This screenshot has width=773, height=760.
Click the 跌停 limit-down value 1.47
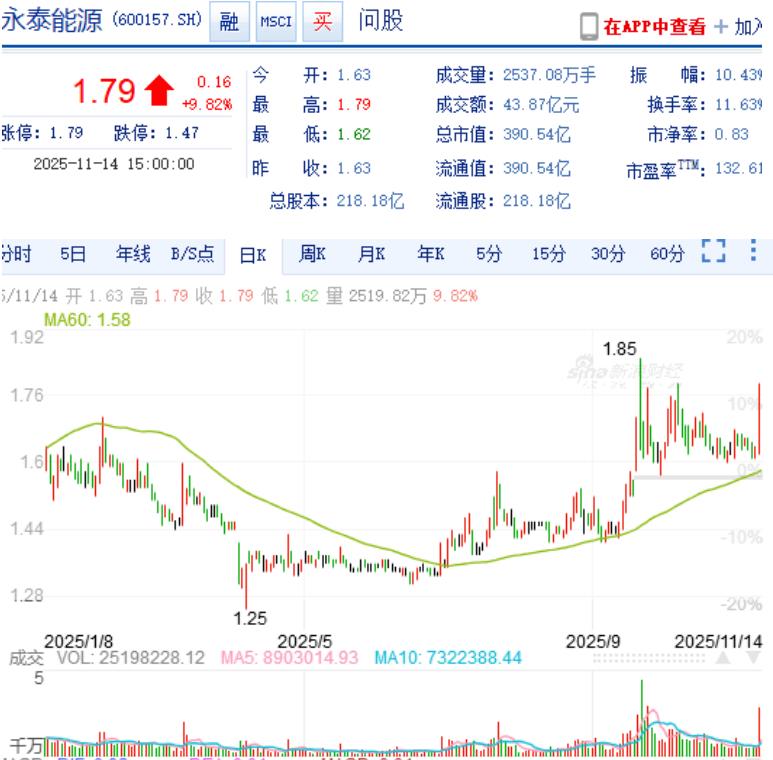pos(182,133)
